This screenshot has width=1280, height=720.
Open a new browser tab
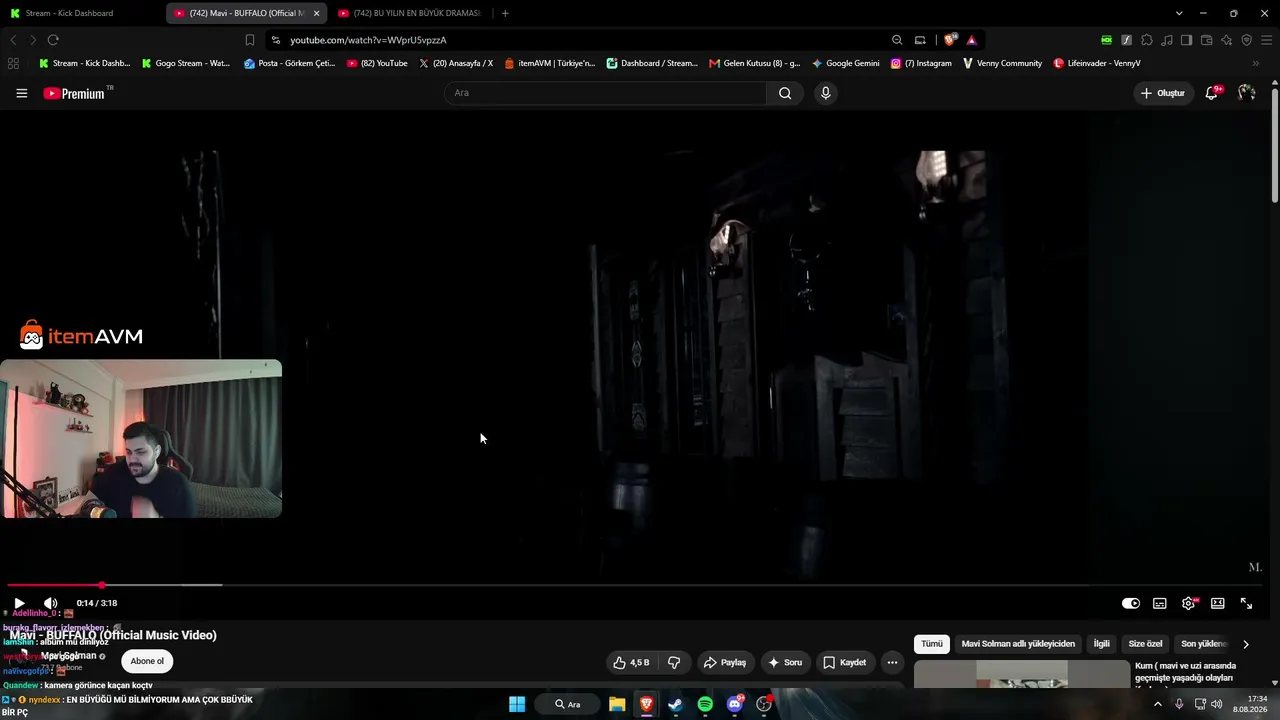point(505,13)
